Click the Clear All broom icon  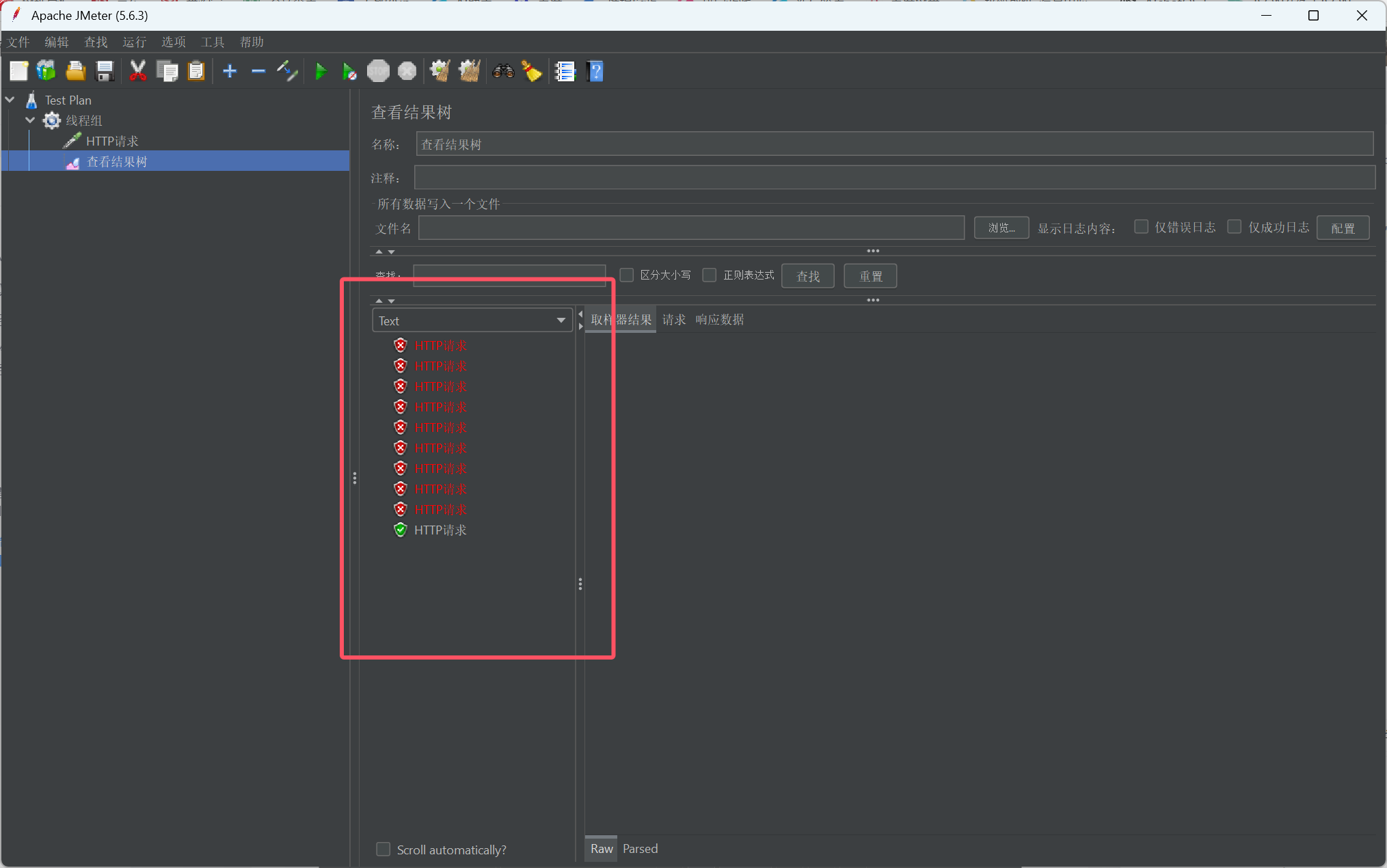(x=469, y=71)
